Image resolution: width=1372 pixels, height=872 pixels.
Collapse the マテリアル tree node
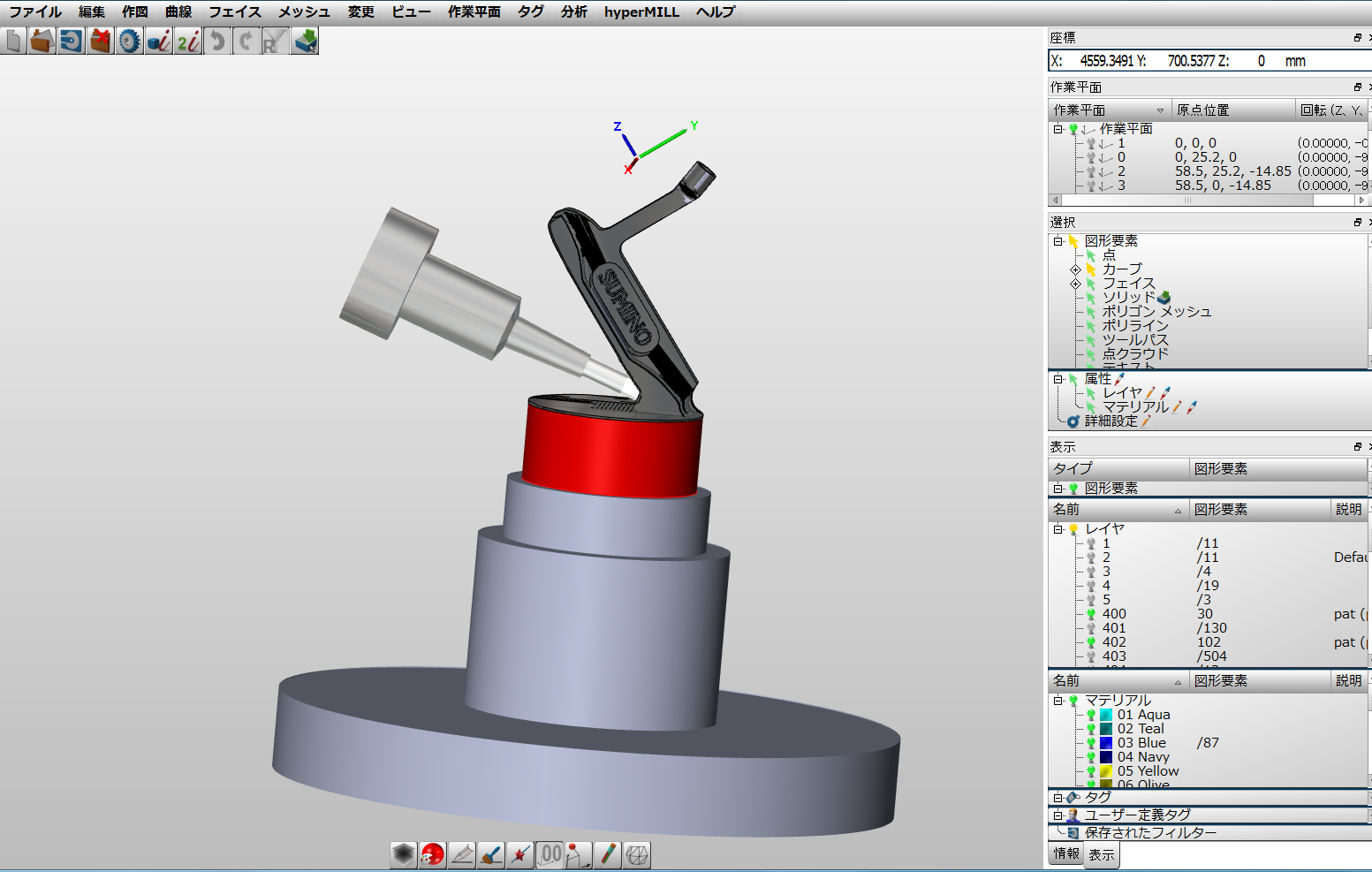click(1057, 701)
